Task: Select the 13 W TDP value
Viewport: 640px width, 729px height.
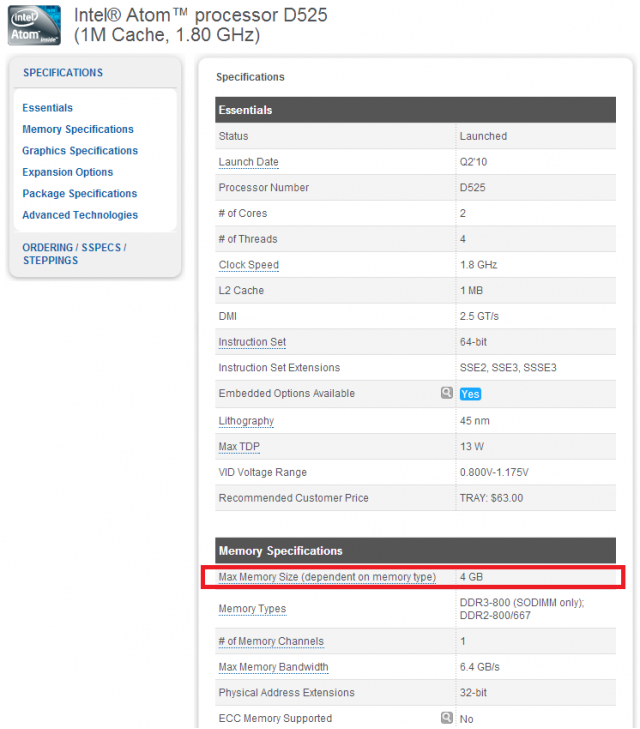Action: tap(472, 446)
